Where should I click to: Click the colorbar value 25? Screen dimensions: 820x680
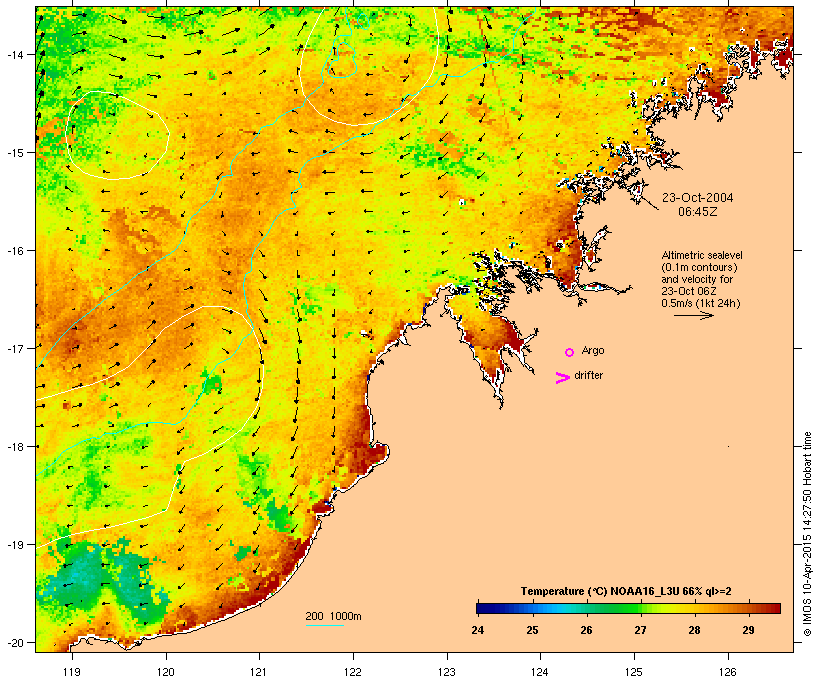tap(532, 630)
